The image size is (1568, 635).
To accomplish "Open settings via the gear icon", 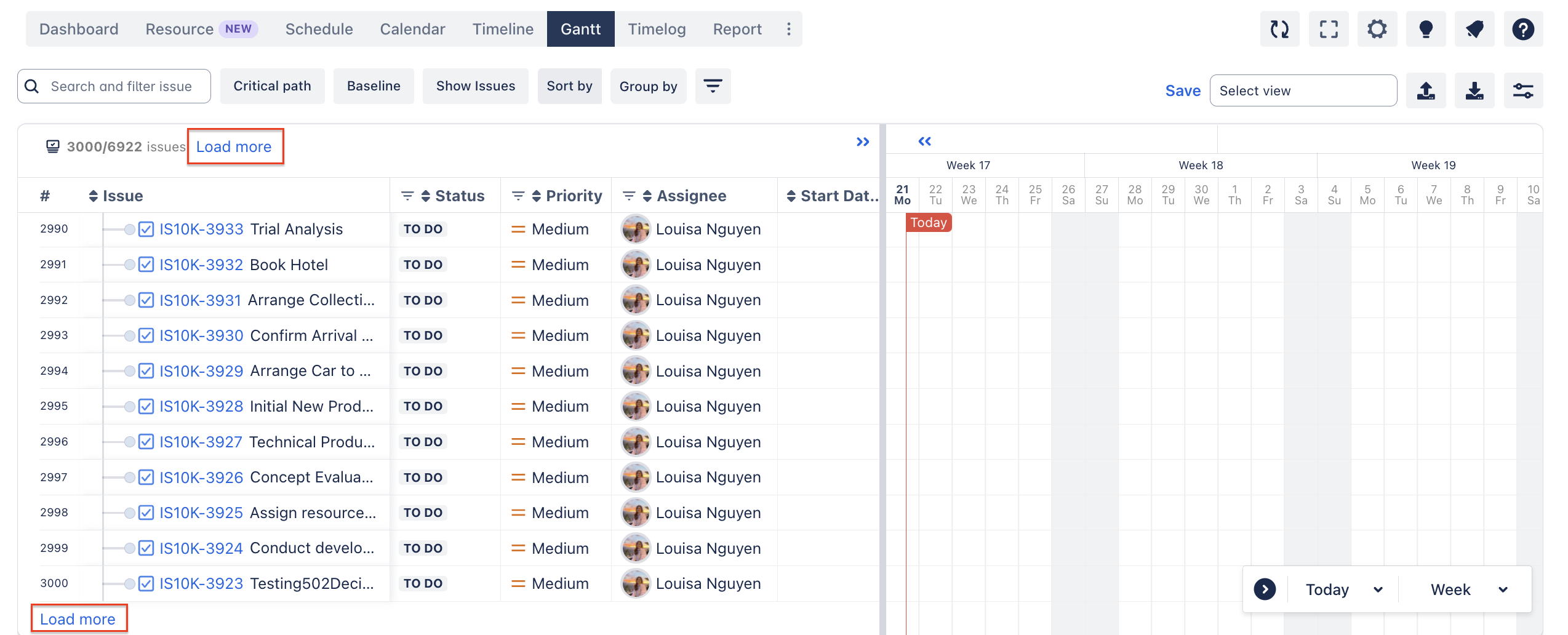I will 1377,29.
